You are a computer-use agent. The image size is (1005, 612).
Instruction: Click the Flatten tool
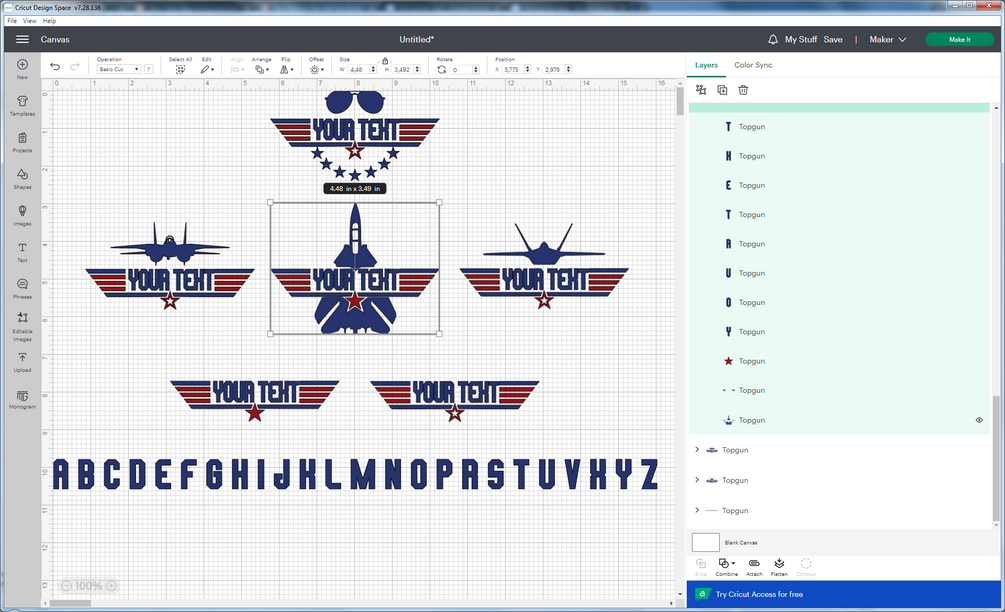point(779,567)
